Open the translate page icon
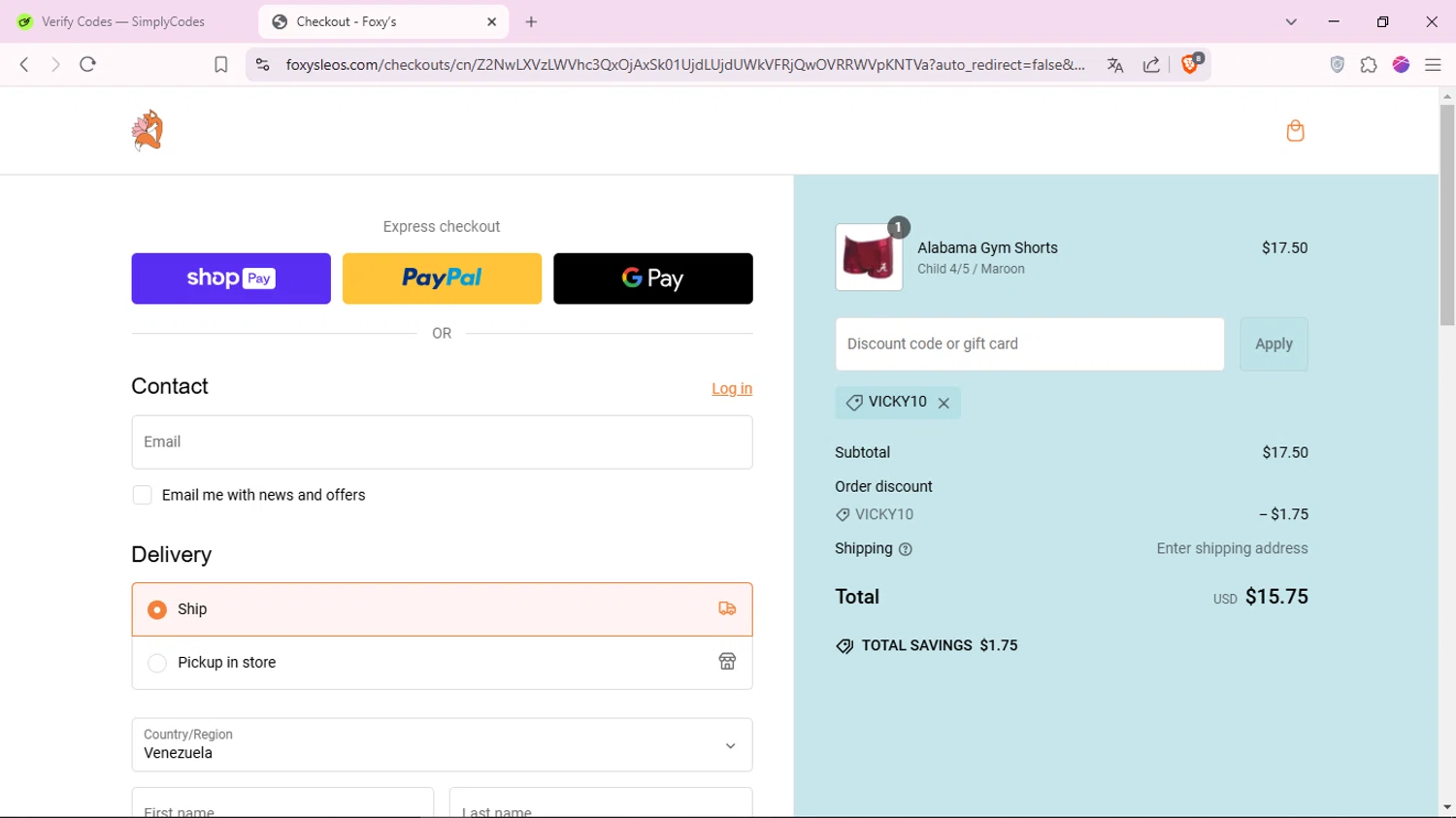1456x818 pixels. pos(1115,65)
